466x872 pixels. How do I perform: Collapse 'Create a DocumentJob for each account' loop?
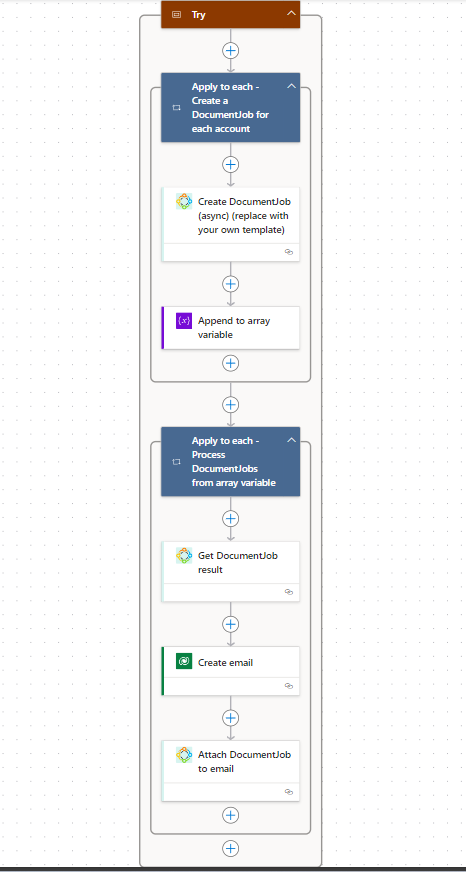[x=291, y=86]
